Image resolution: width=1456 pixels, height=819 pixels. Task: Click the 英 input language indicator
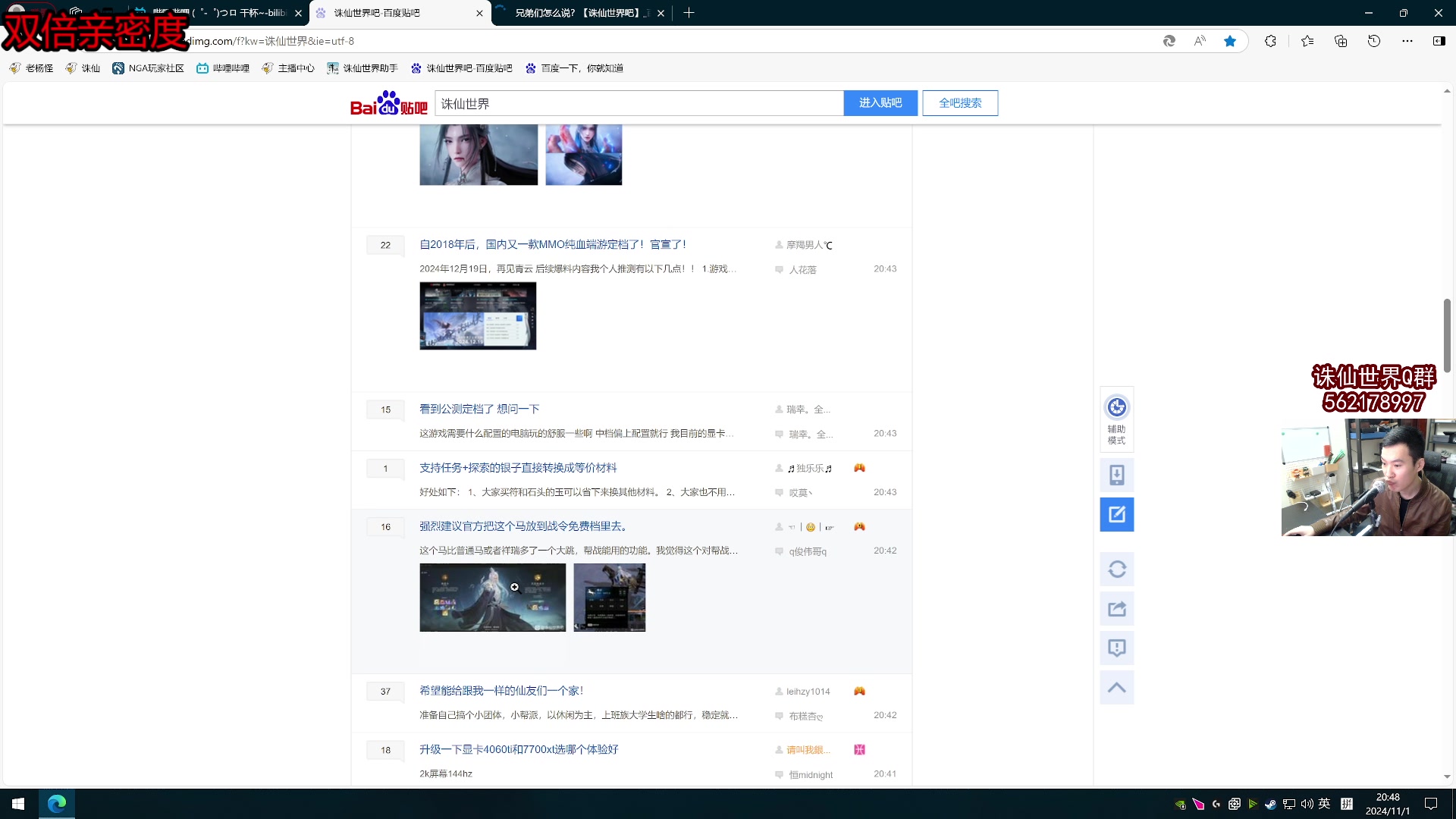1324,804
